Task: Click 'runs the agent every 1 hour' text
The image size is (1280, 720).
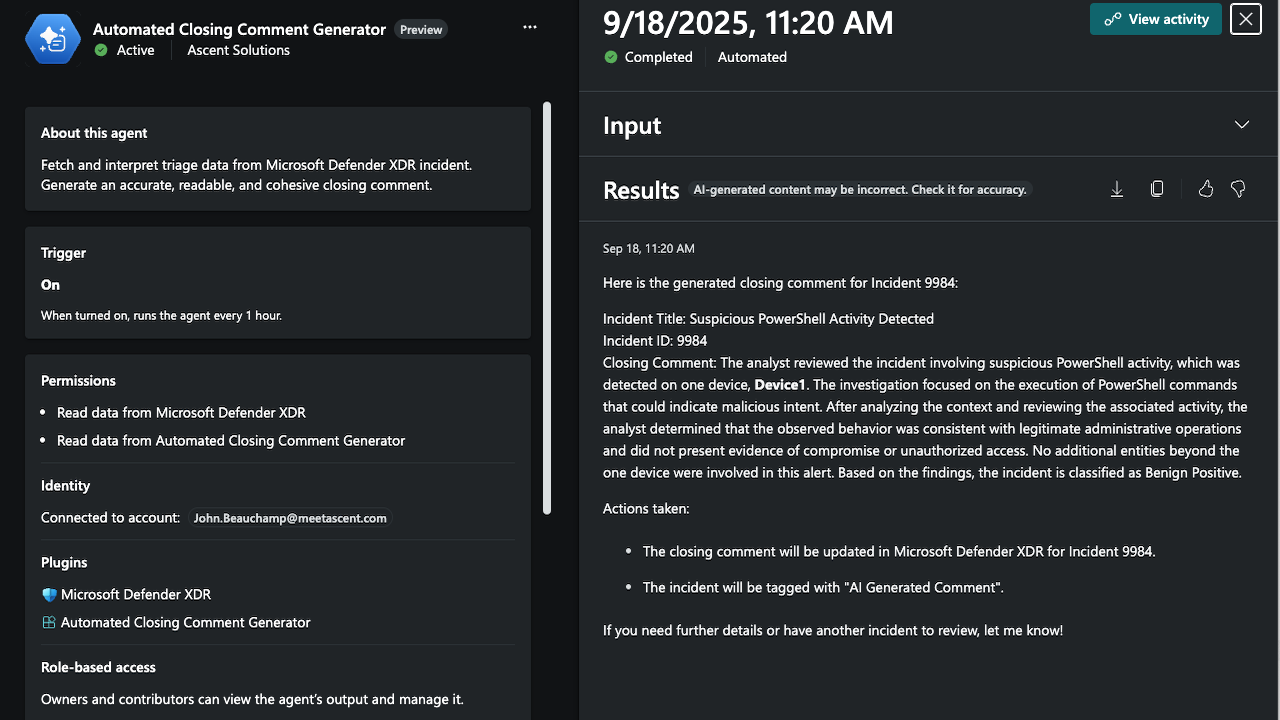Action: click(x=202, y=315)
